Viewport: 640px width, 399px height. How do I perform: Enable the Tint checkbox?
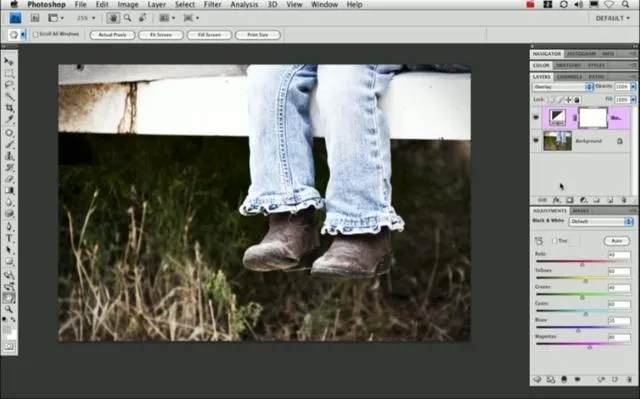click(x=554, y=241)
